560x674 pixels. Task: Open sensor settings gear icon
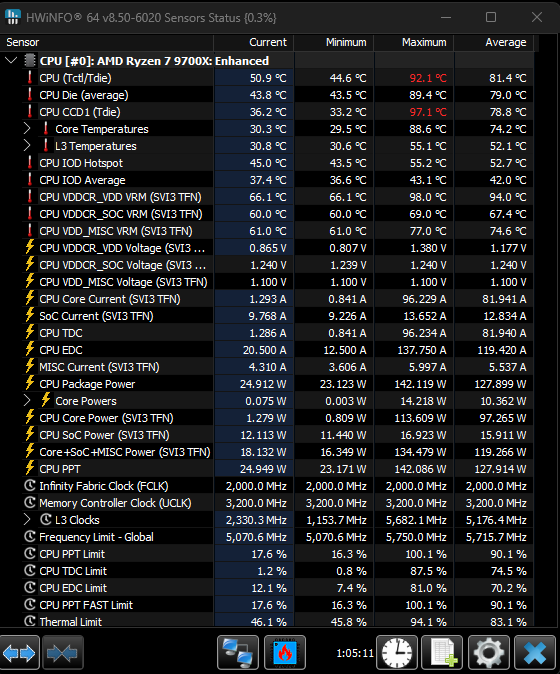click(489, 653)
